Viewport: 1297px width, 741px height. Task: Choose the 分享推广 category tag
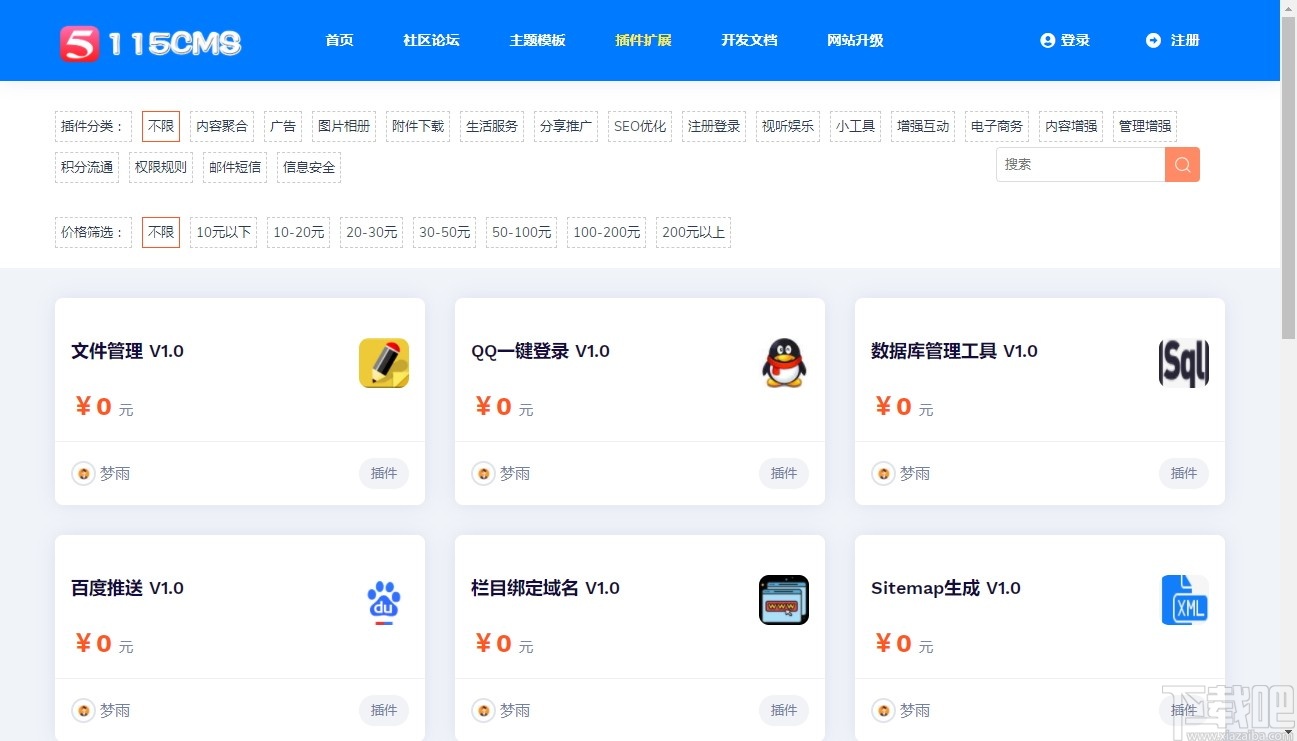coord(566,126)
